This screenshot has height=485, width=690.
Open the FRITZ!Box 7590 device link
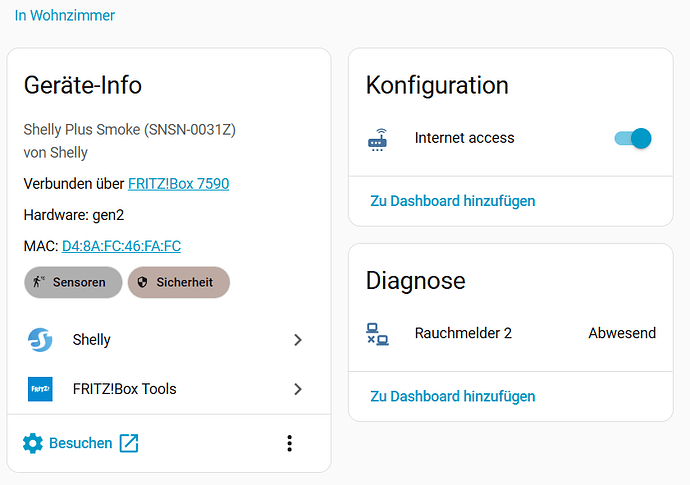coord(178,184)
